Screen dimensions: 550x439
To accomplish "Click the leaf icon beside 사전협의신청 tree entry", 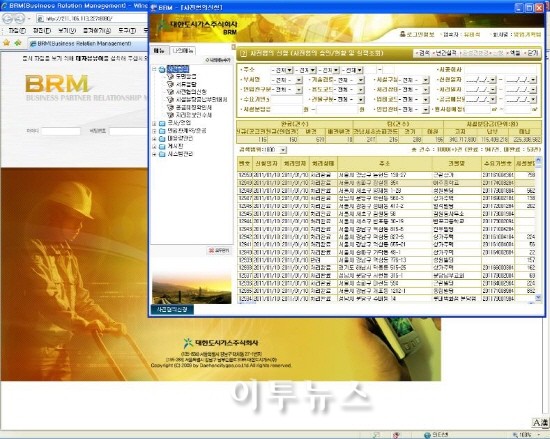I will coord(170,92).
